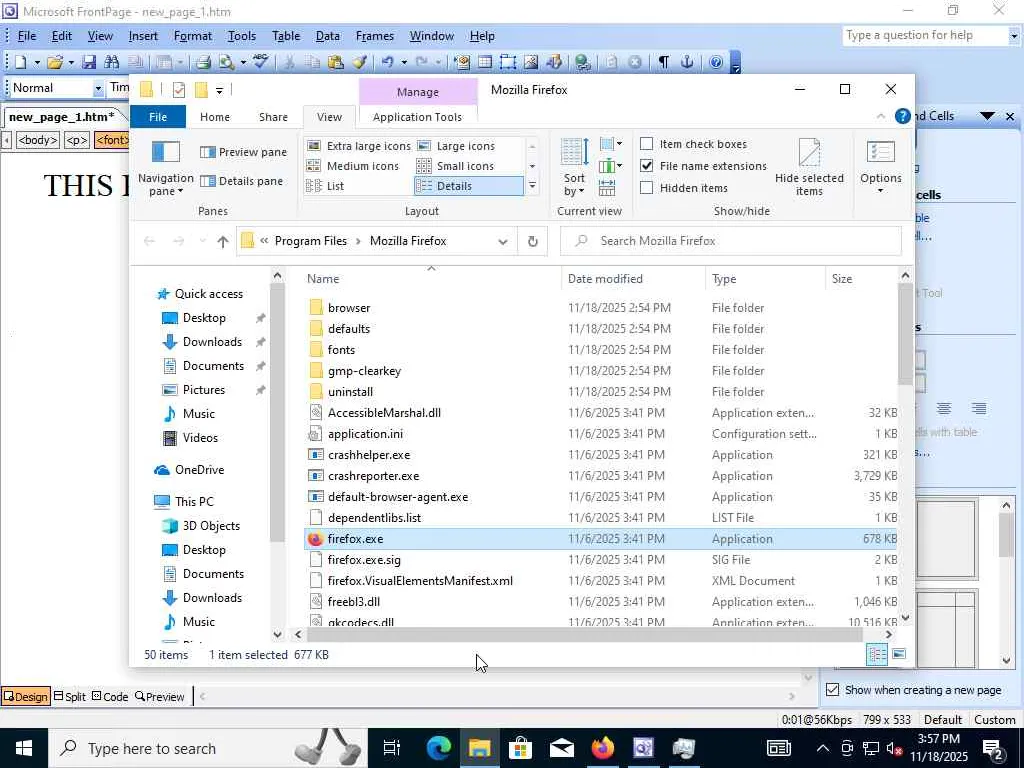
Task: Click FrontPage Insert Picture icon
Action: coord(530,62)
